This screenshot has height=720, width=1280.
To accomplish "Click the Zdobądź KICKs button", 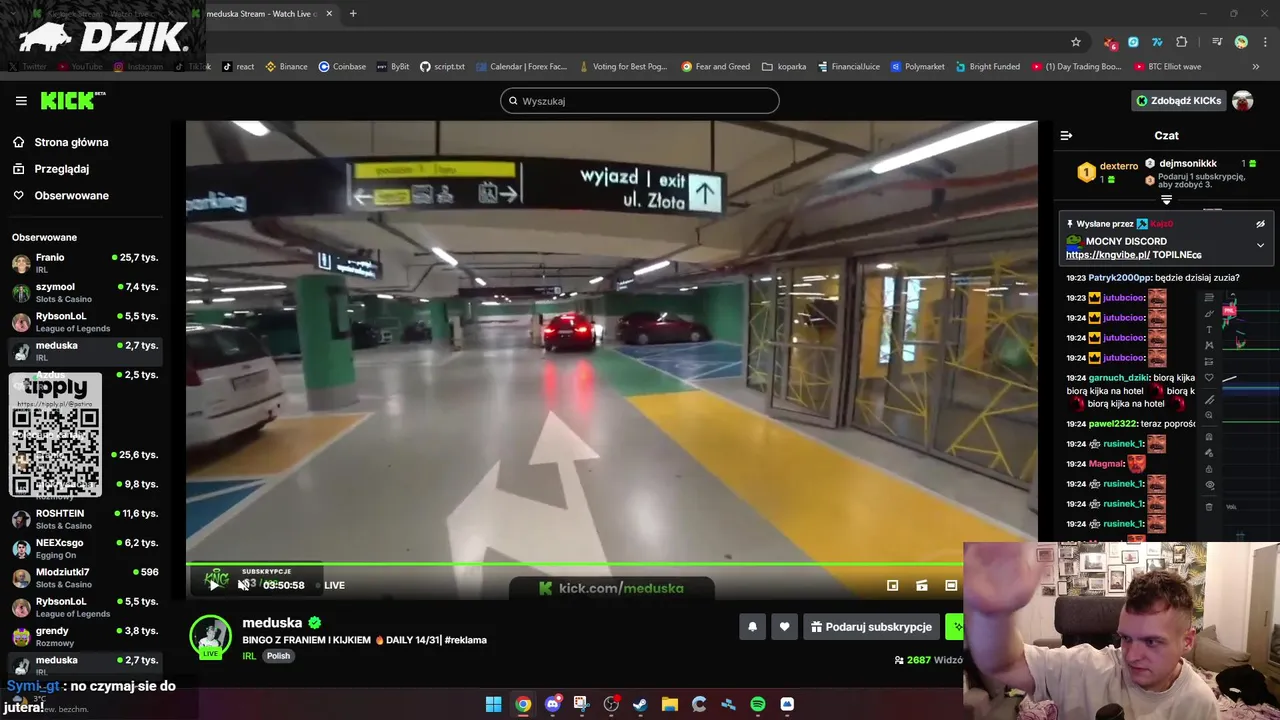I will [x=1178, y=101].
